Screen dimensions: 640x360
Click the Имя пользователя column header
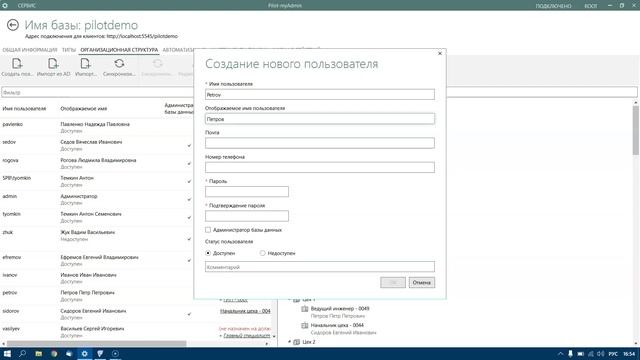[x=24, y=109]
